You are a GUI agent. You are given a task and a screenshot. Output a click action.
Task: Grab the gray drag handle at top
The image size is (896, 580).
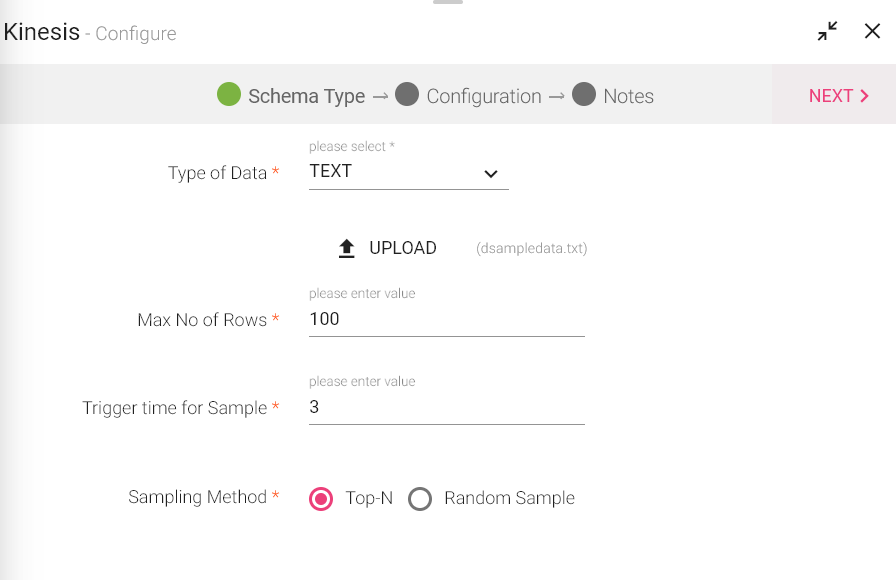(448, 2)
